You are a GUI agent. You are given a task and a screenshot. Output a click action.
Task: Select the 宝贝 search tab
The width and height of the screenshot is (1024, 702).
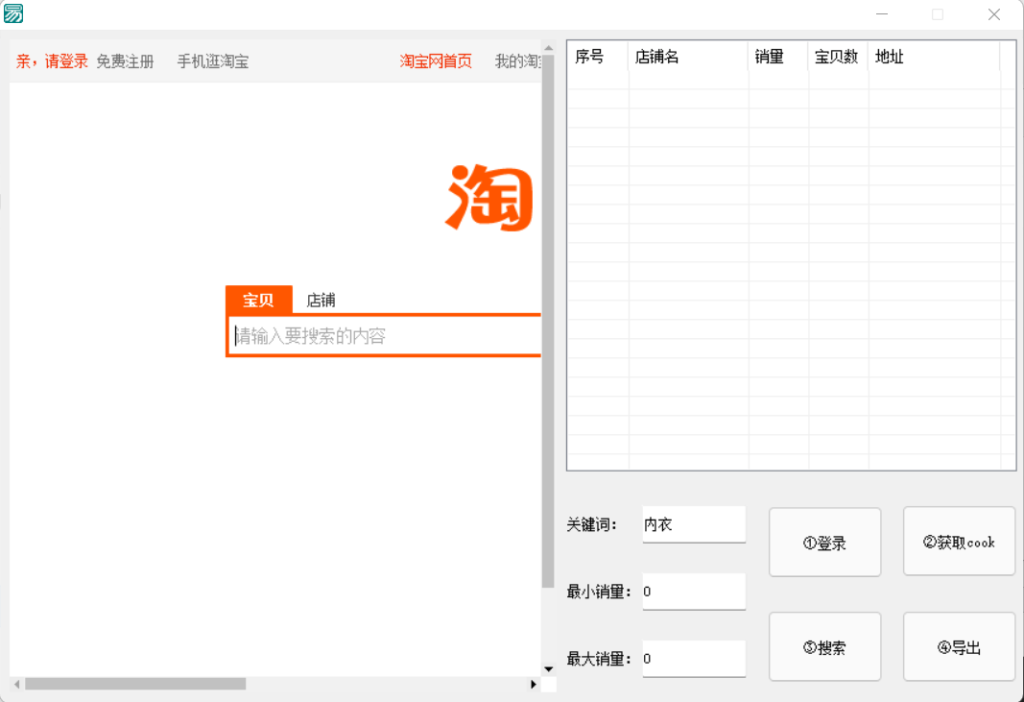[x=258, y=300]
